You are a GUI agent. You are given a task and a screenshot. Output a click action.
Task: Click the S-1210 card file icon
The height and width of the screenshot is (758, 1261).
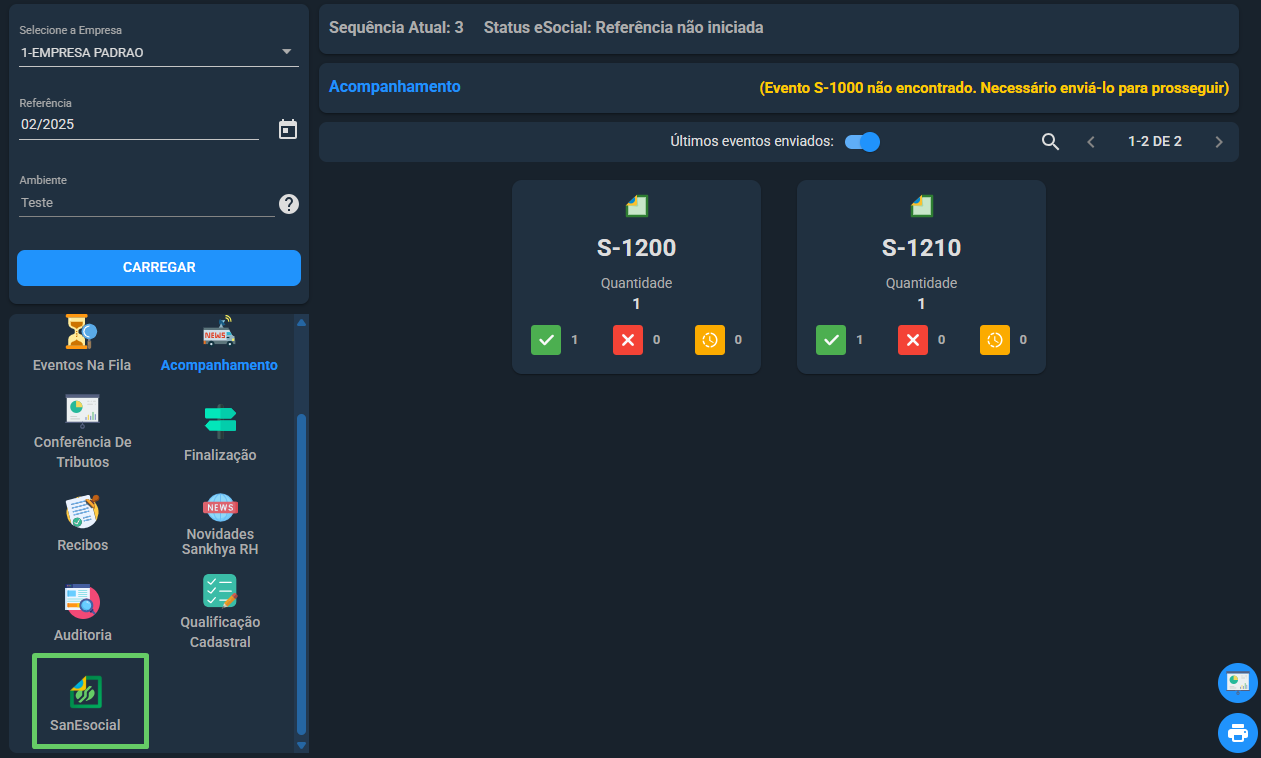point(922,206)
